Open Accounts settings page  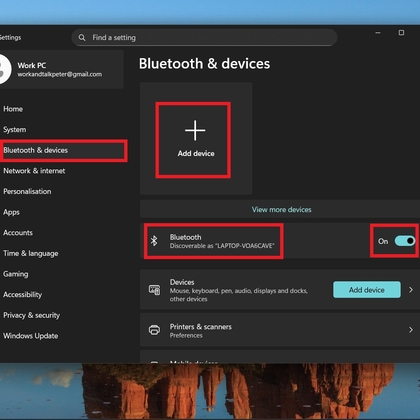click(x=18, y=233)
